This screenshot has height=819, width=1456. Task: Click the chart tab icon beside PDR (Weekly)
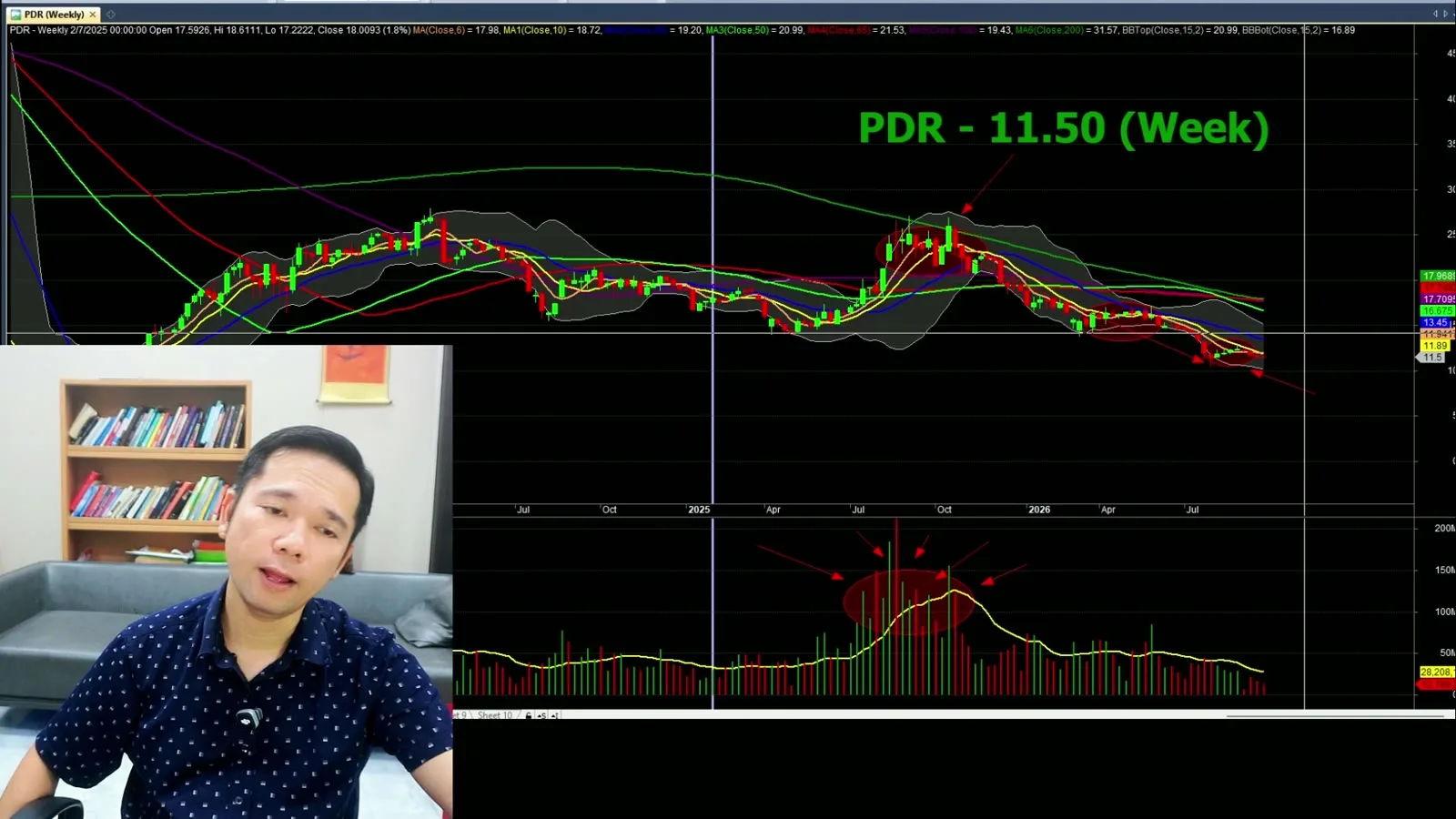pyautogui.click(x=15, y=15)
